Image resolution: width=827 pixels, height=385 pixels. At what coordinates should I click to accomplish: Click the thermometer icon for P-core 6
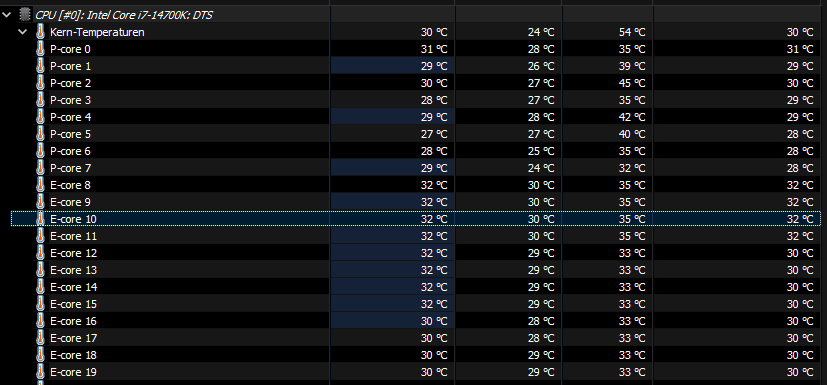pos(41,151)
